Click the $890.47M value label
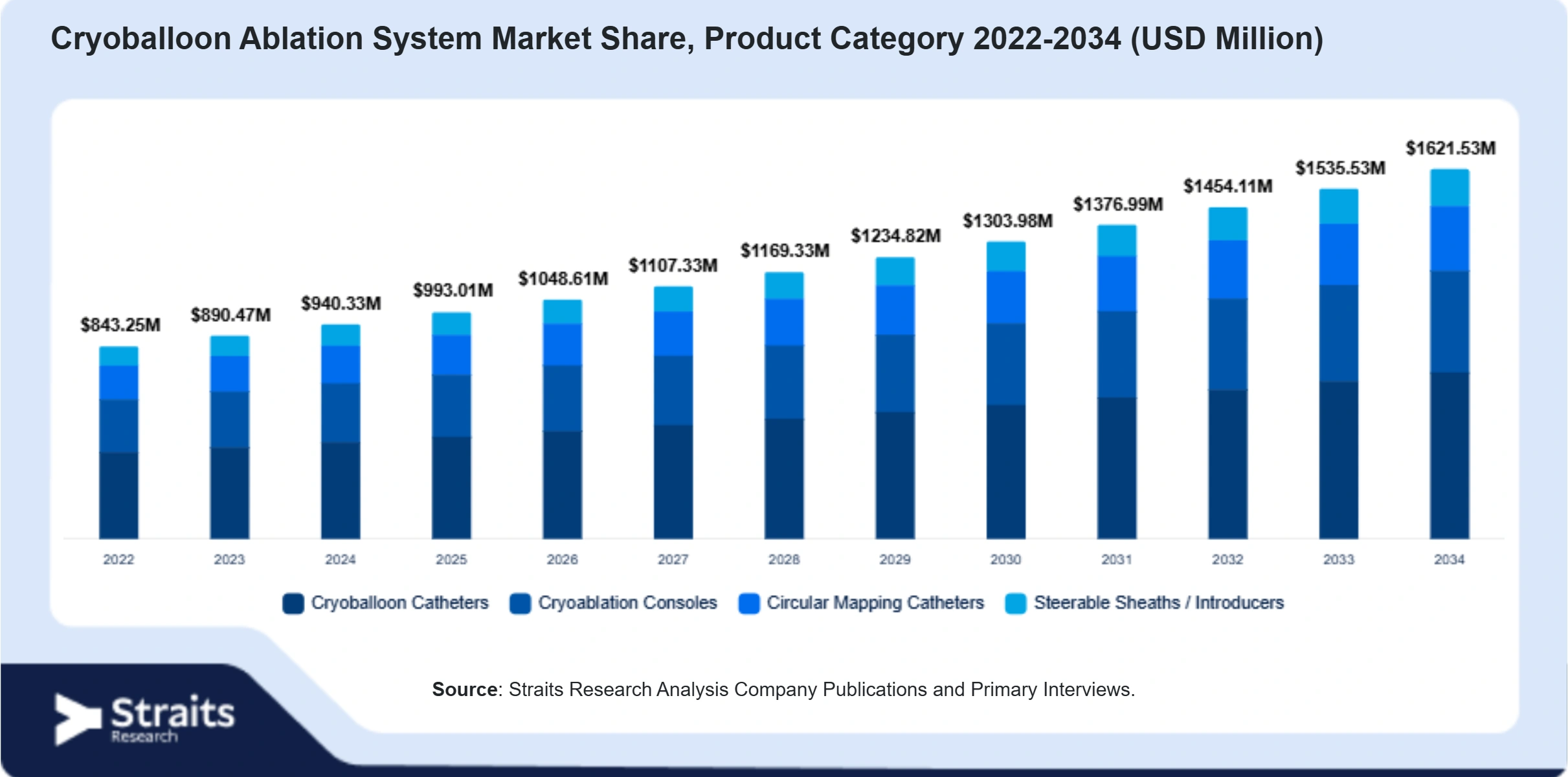1568x777 pixels. coord(230,315)
